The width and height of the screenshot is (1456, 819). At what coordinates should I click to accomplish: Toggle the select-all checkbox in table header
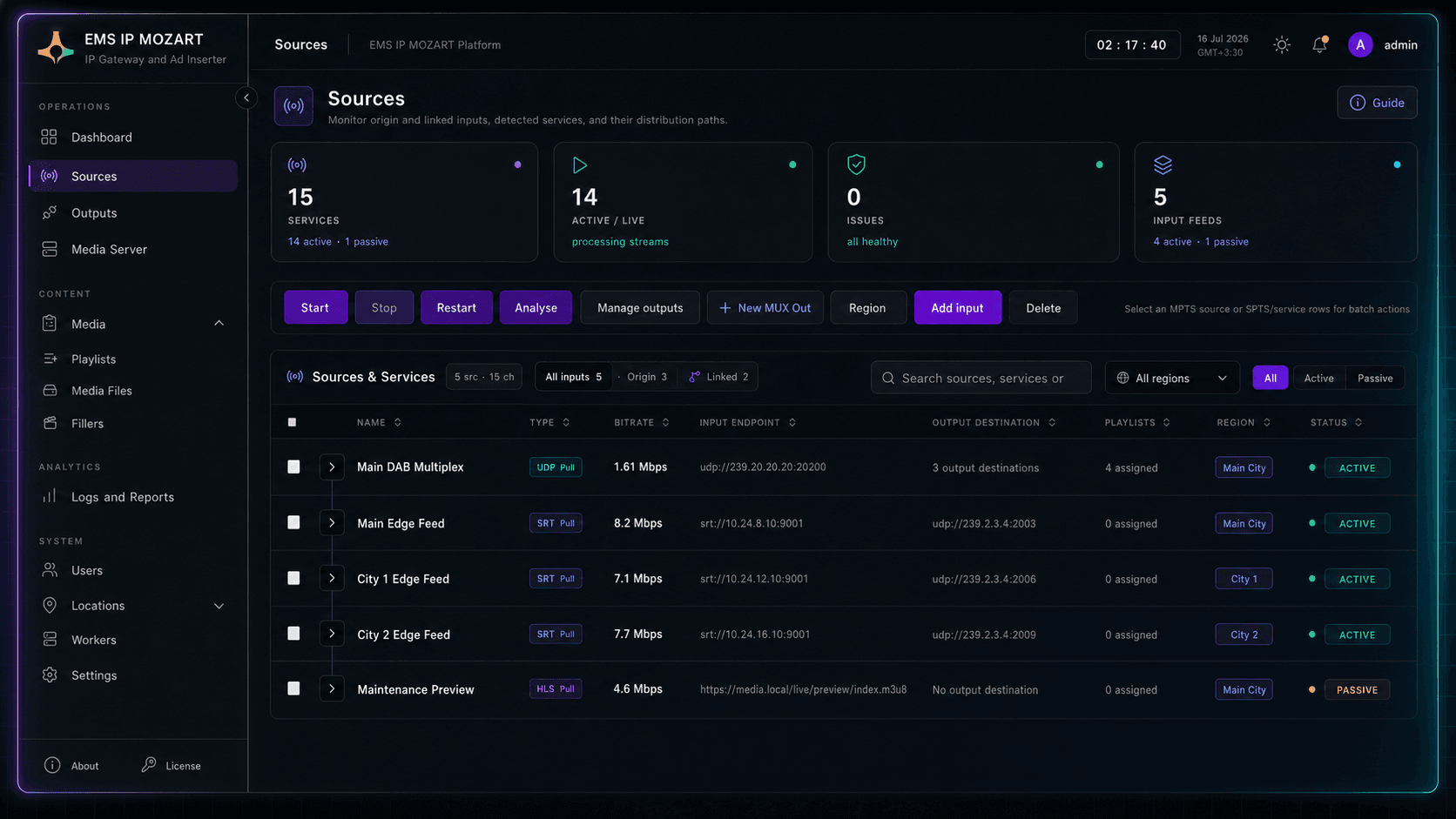tap(292, 422)
